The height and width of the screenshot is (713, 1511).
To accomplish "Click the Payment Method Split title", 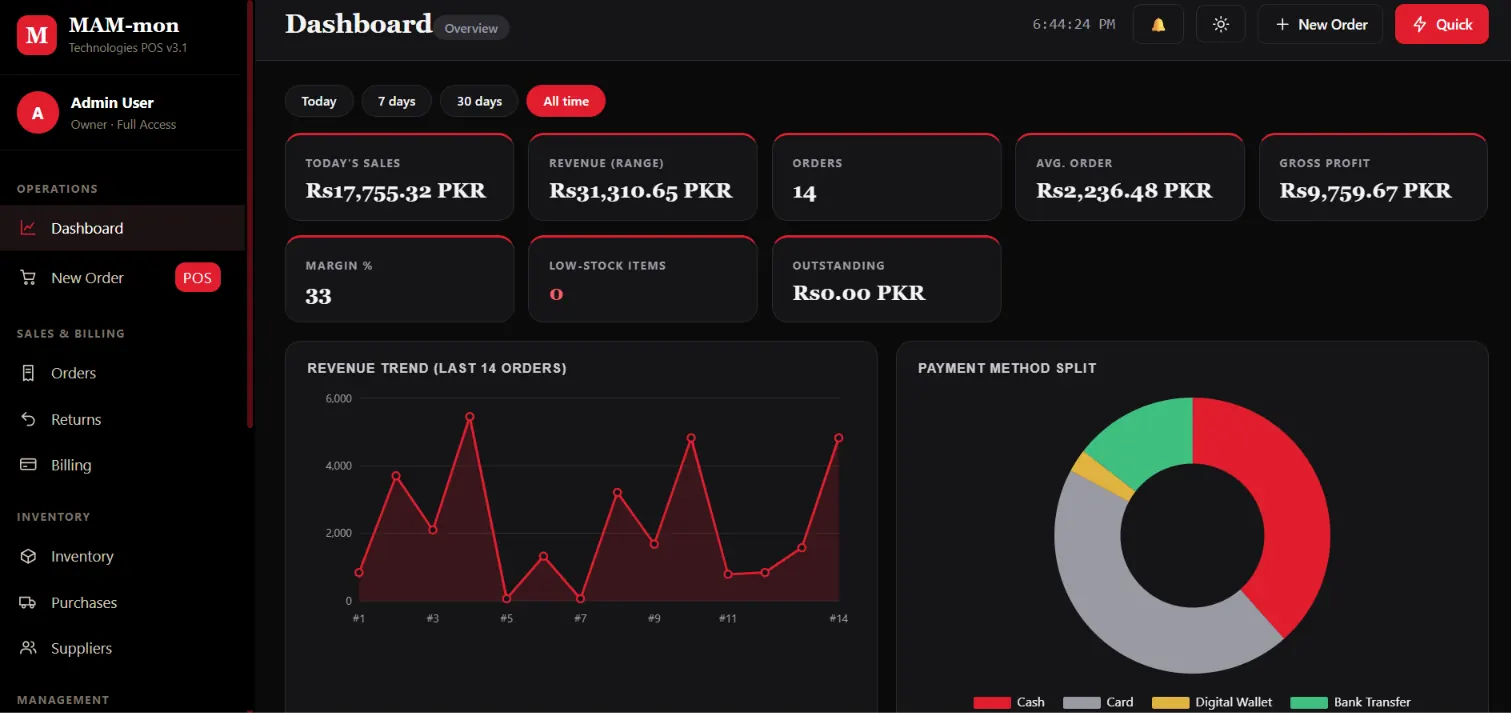I will pyautogui.click(x=1007, y=368).
